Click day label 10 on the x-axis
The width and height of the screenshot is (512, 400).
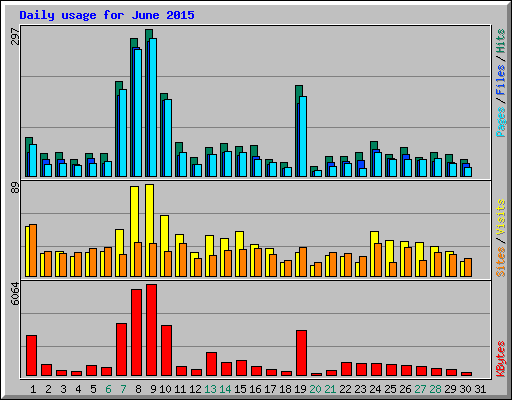(x=165, y=389)
